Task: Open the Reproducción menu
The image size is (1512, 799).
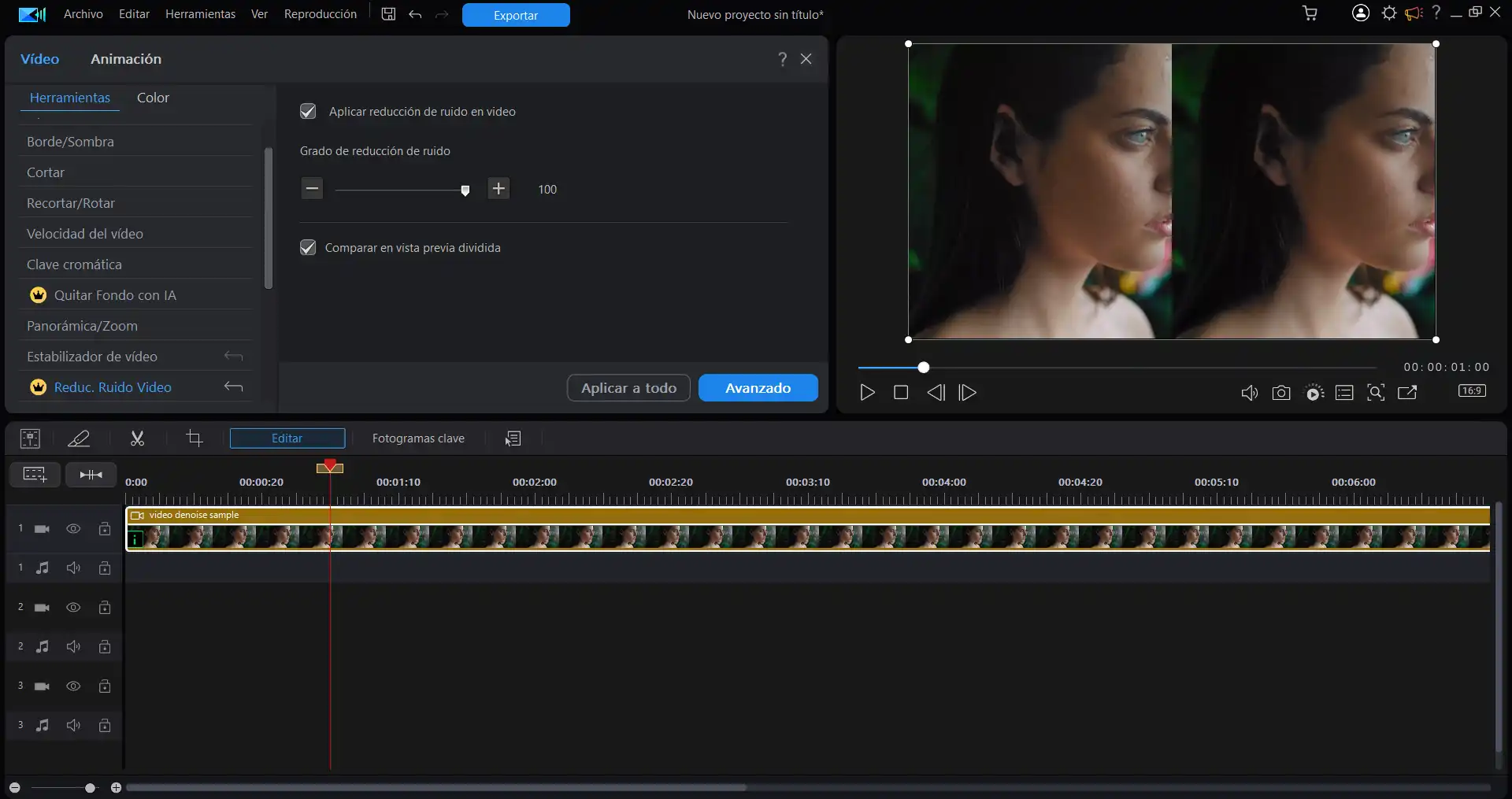Action: pyautogui.click(x=320, y=13)
